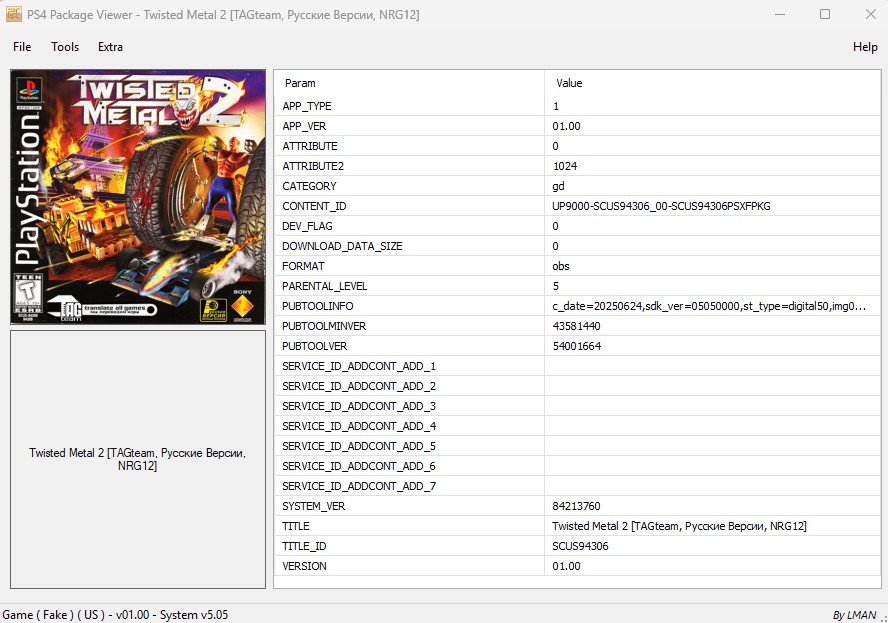This screenshot has width=888, height=623.
Task: Select the ATTRIBUTE parameter row
Action: [x=577, y=146]
